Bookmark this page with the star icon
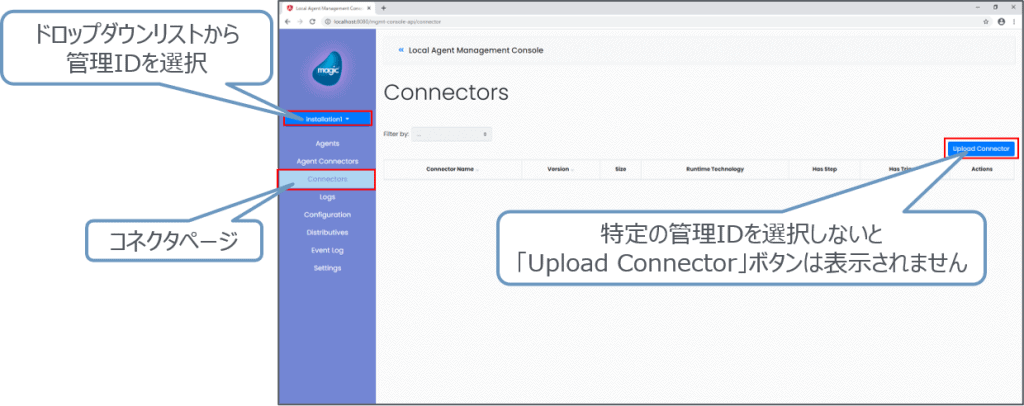1024x406 pixels. coord(987,20)
